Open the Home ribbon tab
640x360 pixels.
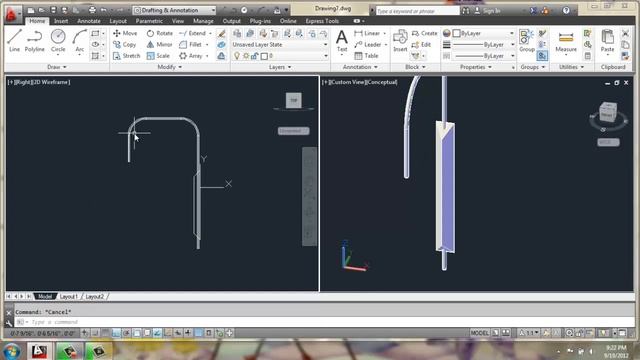(x=37, y=21)
